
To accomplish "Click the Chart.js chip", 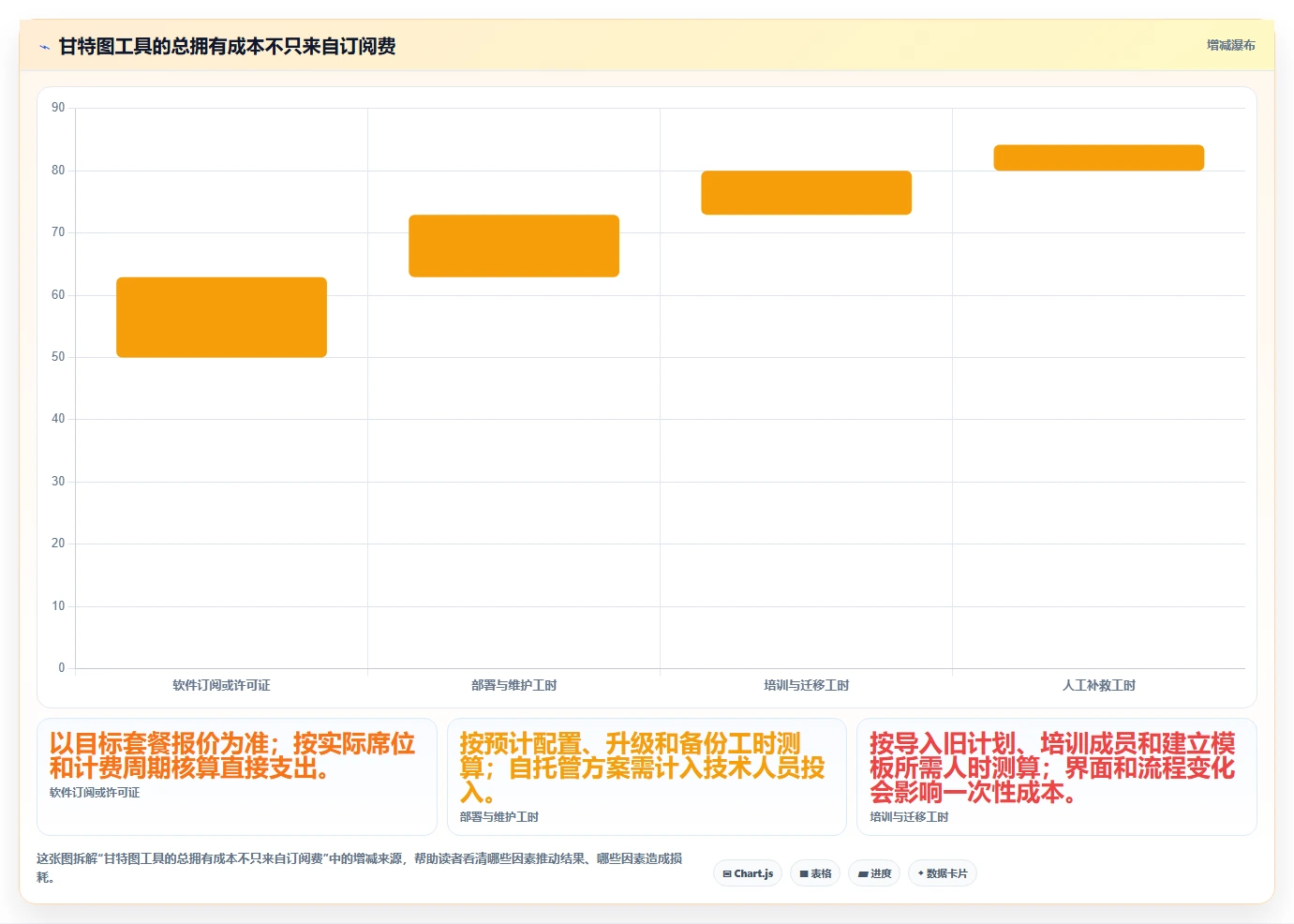I will pos(748,873).
